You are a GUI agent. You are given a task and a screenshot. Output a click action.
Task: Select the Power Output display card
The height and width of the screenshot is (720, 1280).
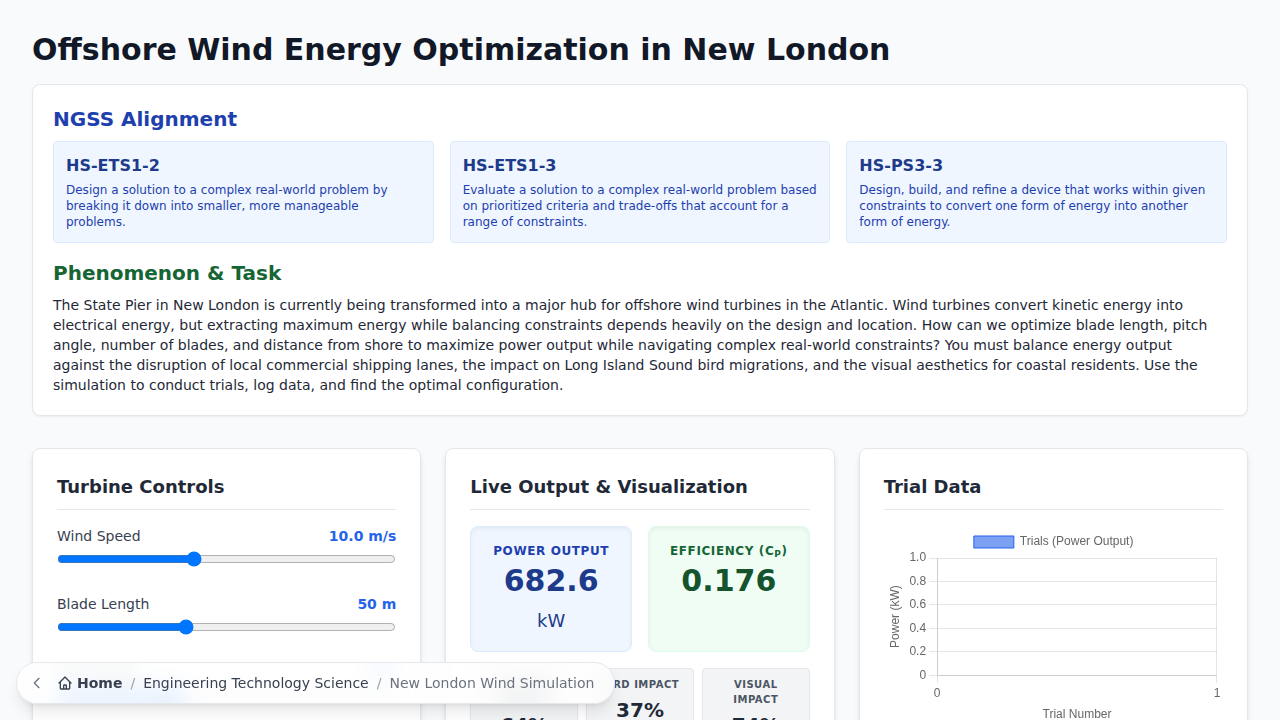tap(550, 588)
